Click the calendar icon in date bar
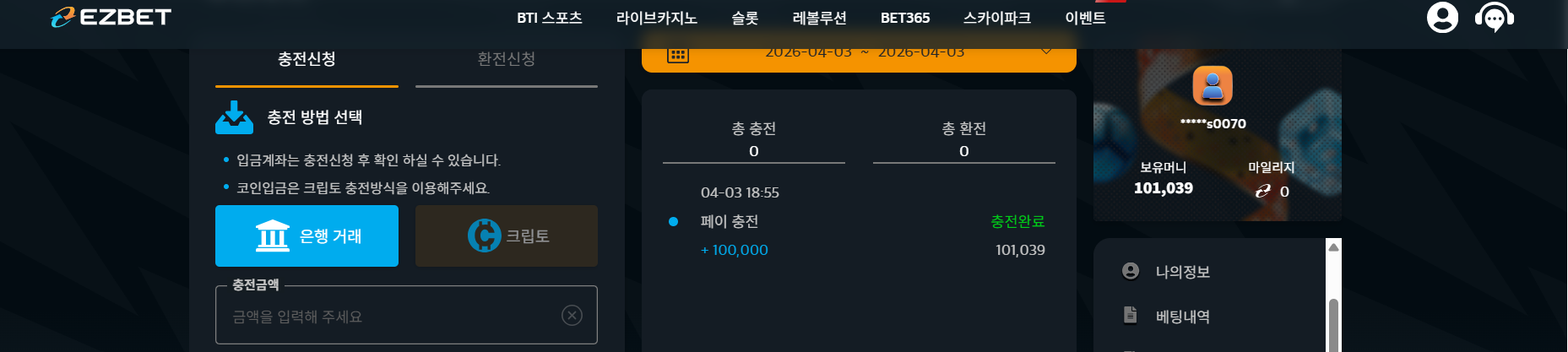Image resolution: width=1568 pixels, height=352 pixels. [678, 54]
